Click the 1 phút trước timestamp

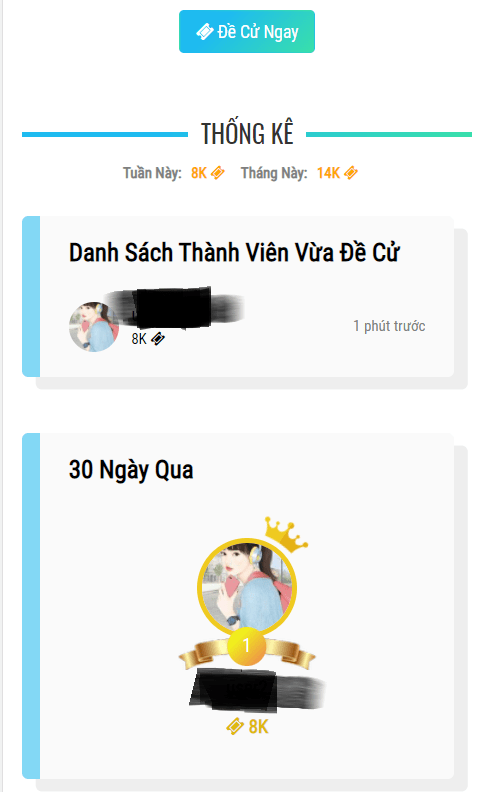[389, 326]
